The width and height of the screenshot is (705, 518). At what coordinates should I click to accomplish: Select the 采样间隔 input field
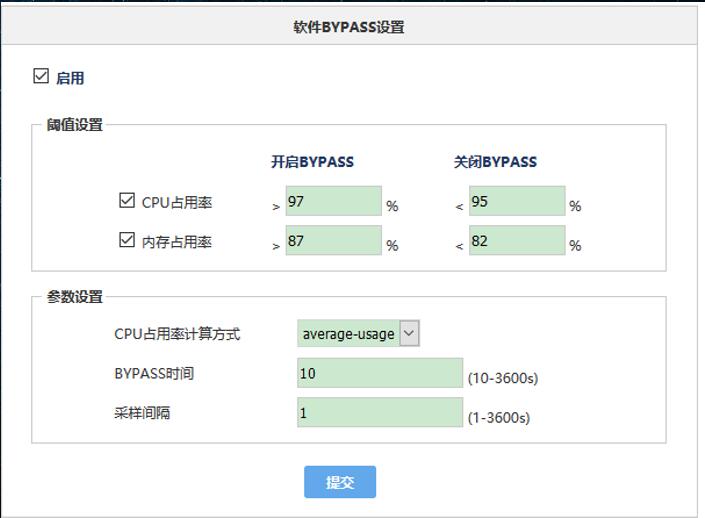[379, 412]
